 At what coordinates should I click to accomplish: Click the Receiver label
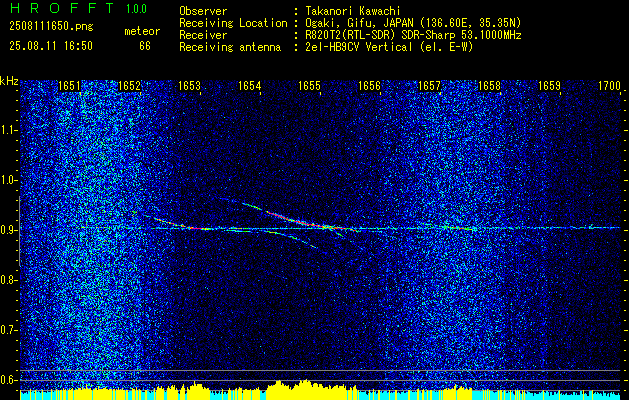click(203, 35)
